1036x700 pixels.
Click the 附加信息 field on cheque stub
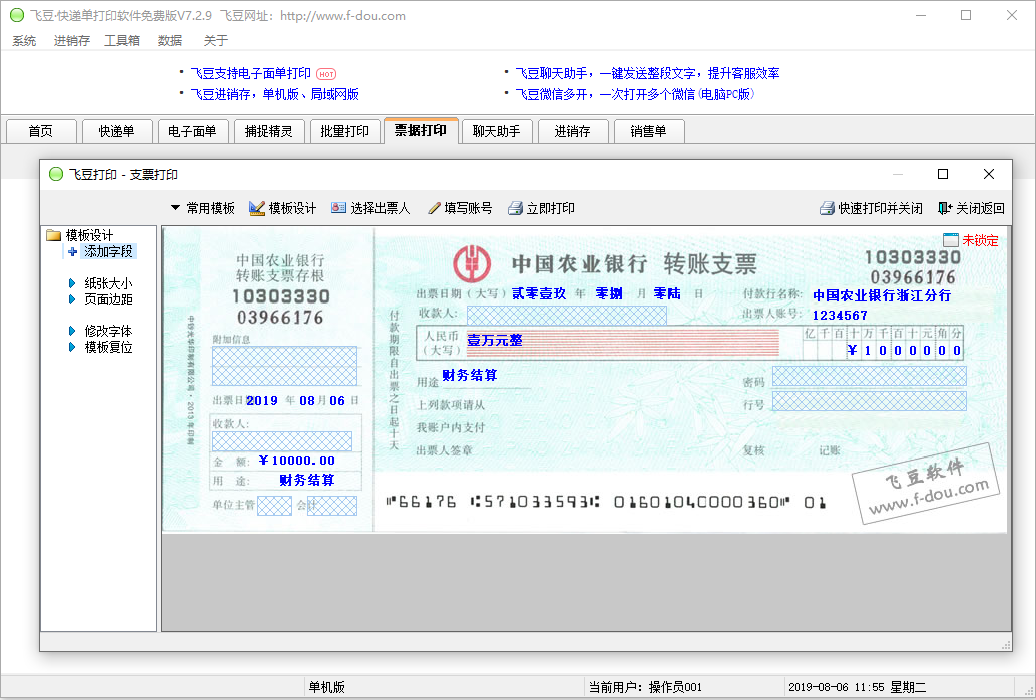[284, 366]
